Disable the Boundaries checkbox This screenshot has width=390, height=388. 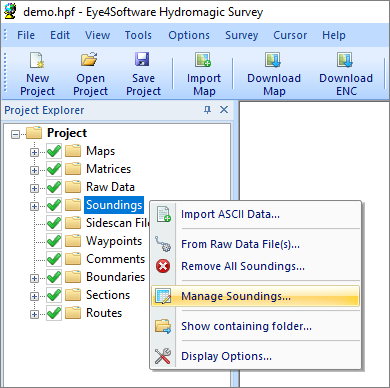[x=54, y=277]
